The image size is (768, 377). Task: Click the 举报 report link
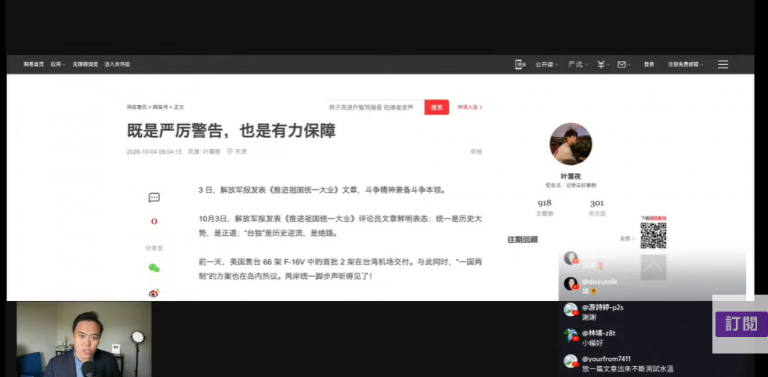pyautogui.click(x=477, y=152)
